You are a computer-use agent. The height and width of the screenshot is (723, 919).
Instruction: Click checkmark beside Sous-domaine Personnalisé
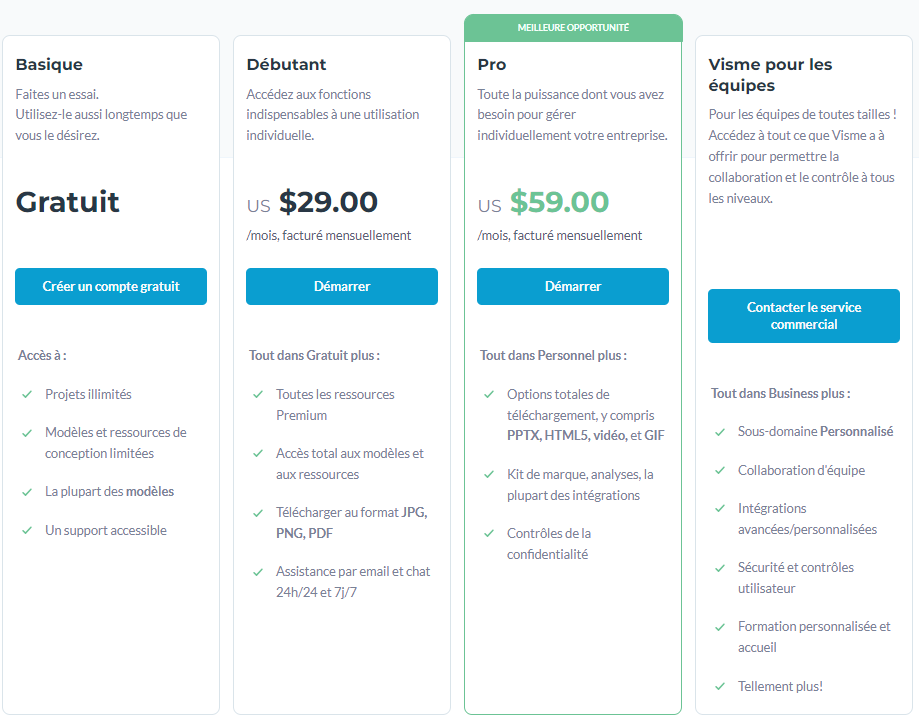720,432
